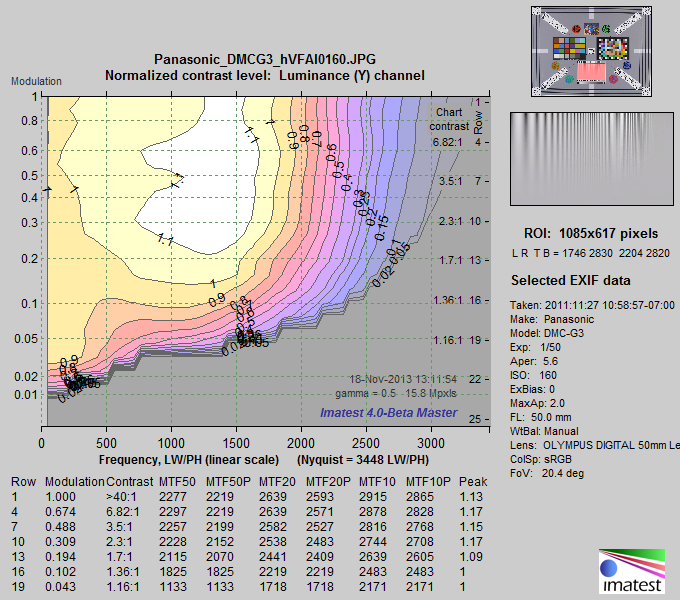Click modulation value 0.674 in row 4

pos(60,512)
